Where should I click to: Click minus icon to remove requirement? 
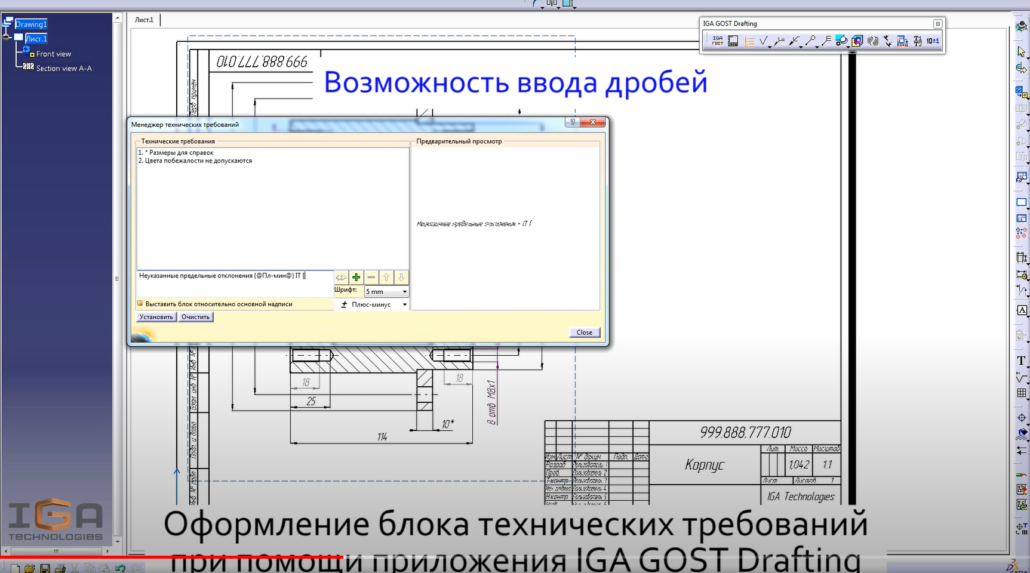[371, 276]
